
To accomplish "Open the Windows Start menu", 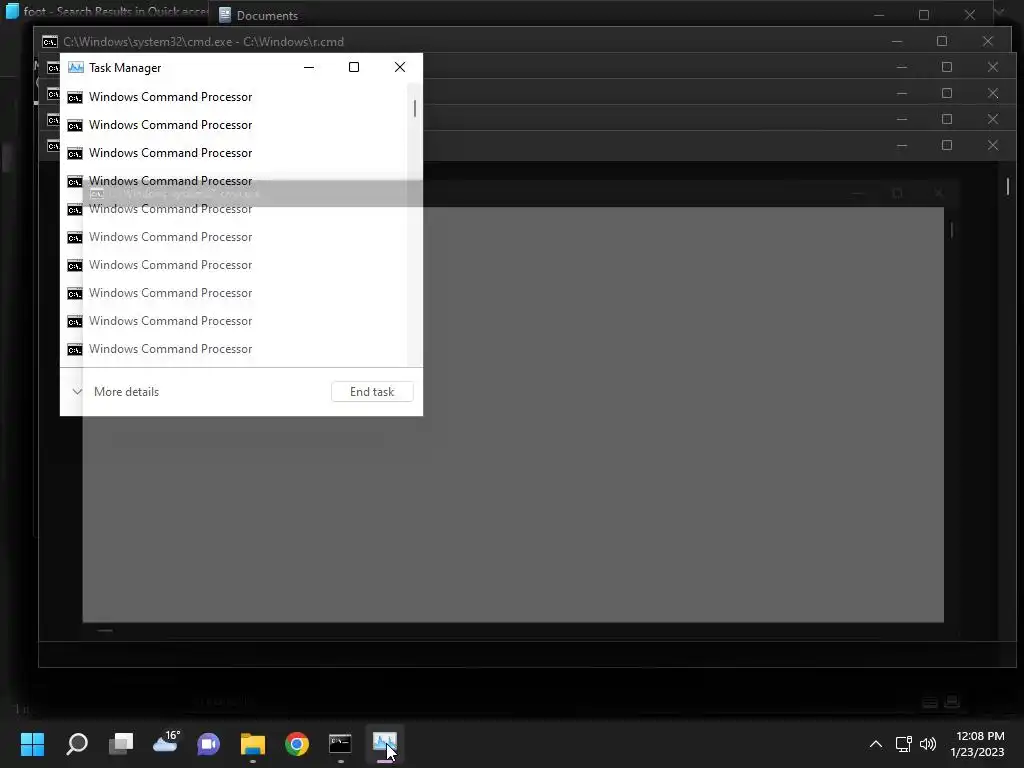I will coord(32,743).
